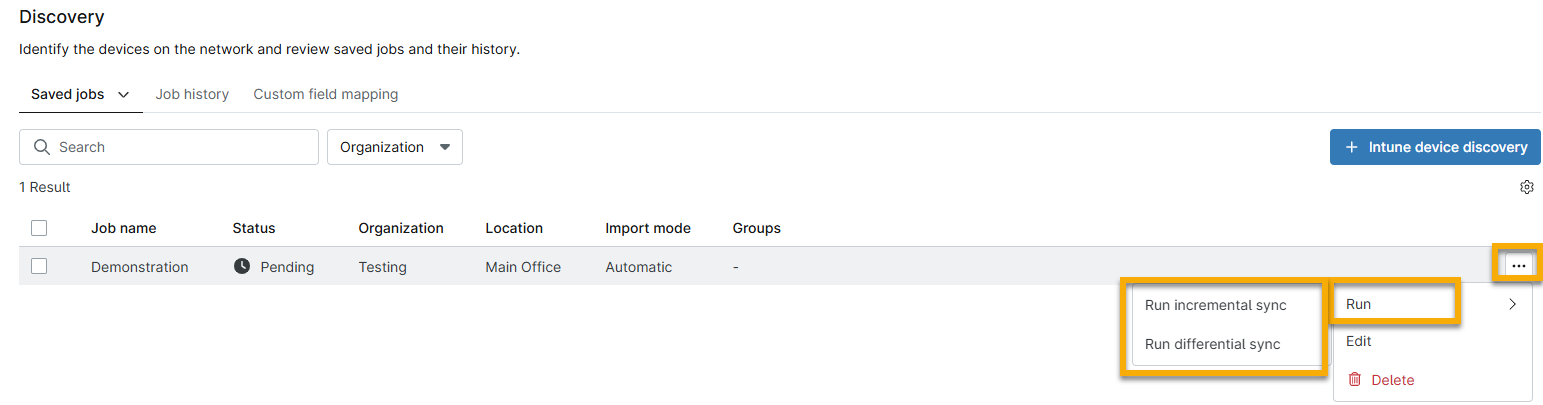The width and height of the screenshot is (1543, 405).
Task: Sort by the Job name column header
Action: (124, 228)
